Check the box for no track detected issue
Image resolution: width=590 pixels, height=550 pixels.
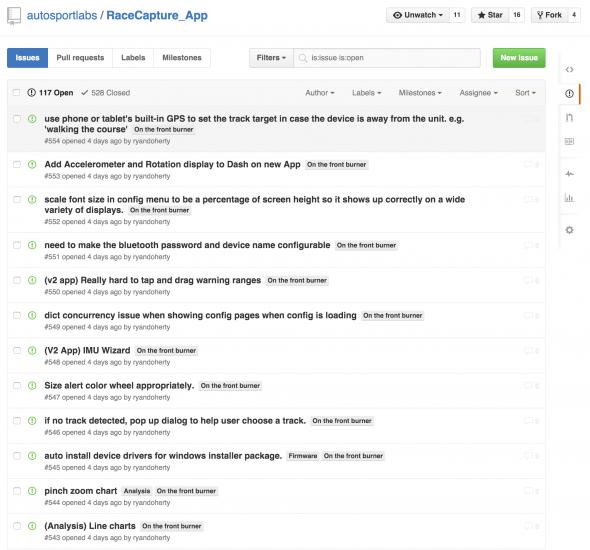tap(17, 421)
